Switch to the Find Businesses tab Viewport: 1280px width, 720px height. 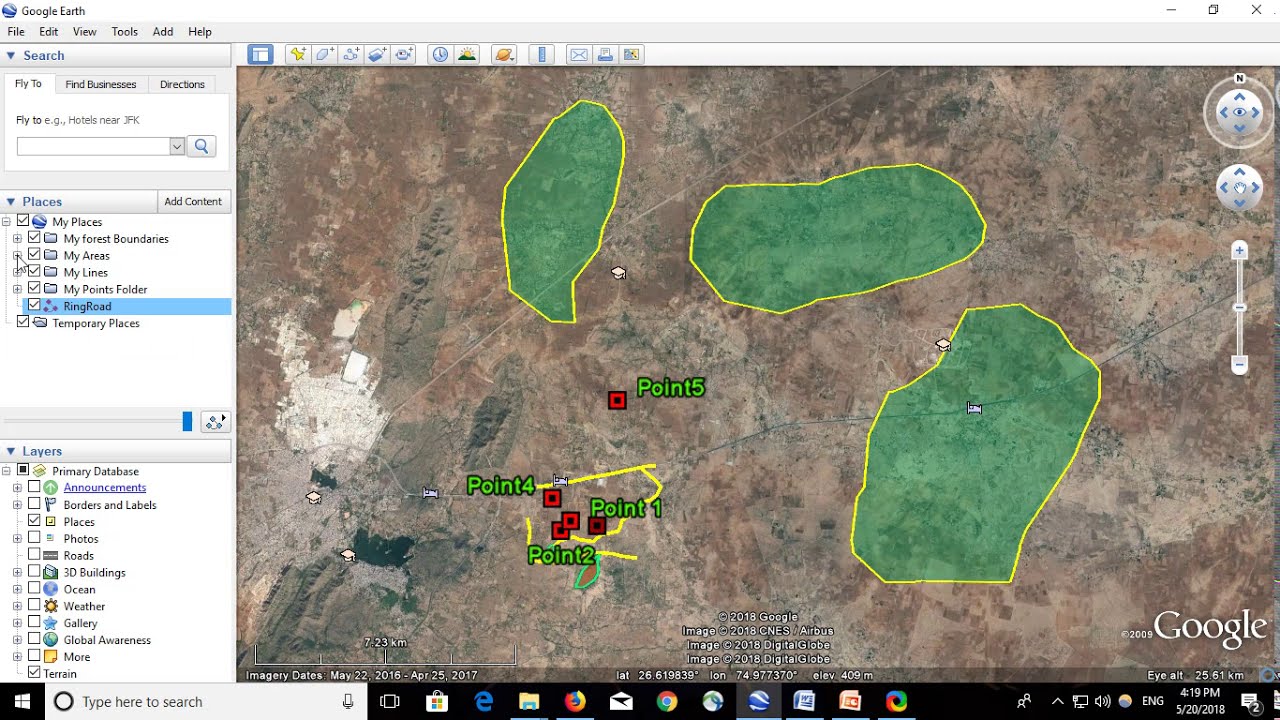click(100, 84)
